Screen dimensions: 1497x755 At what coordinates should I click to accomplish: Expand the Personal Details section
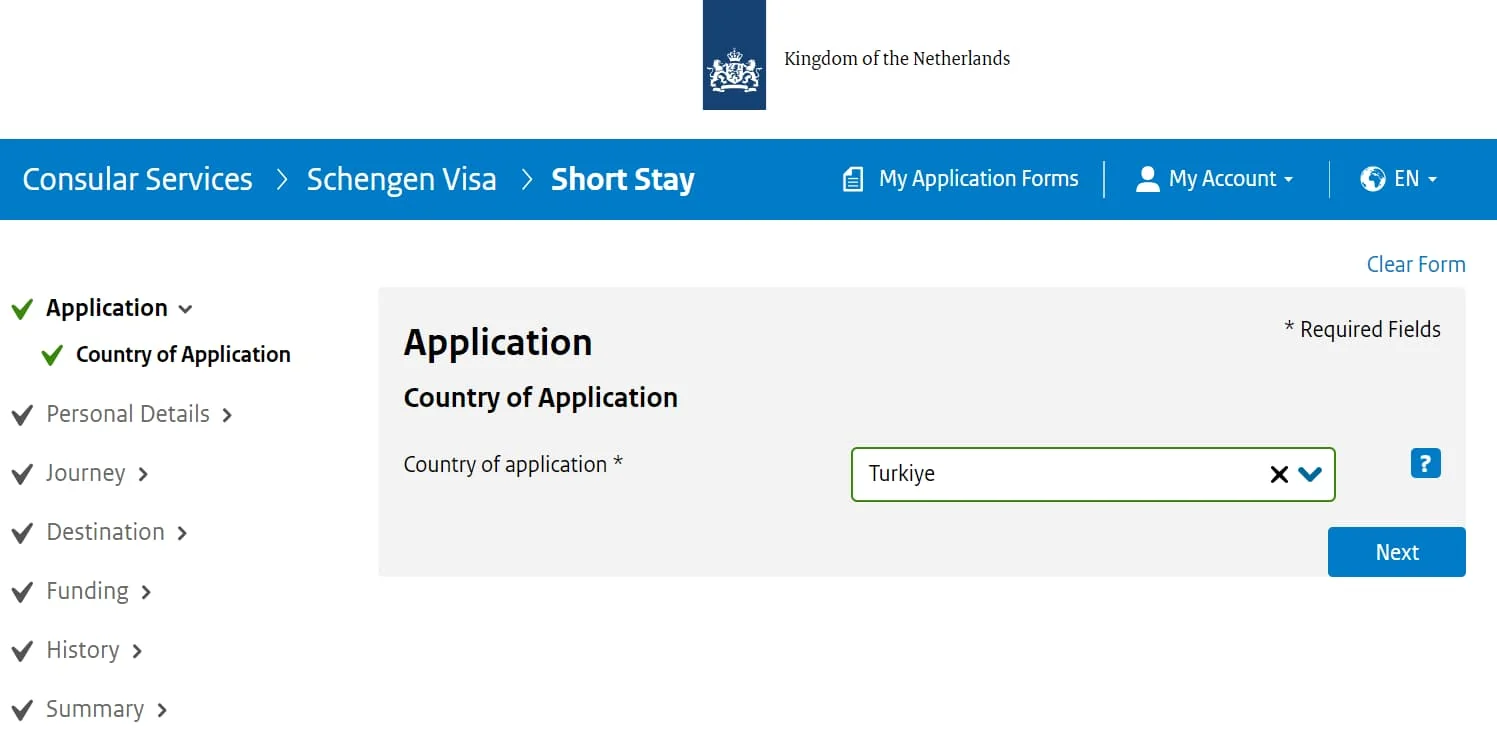pyautogui.click(x=227, y=414)
